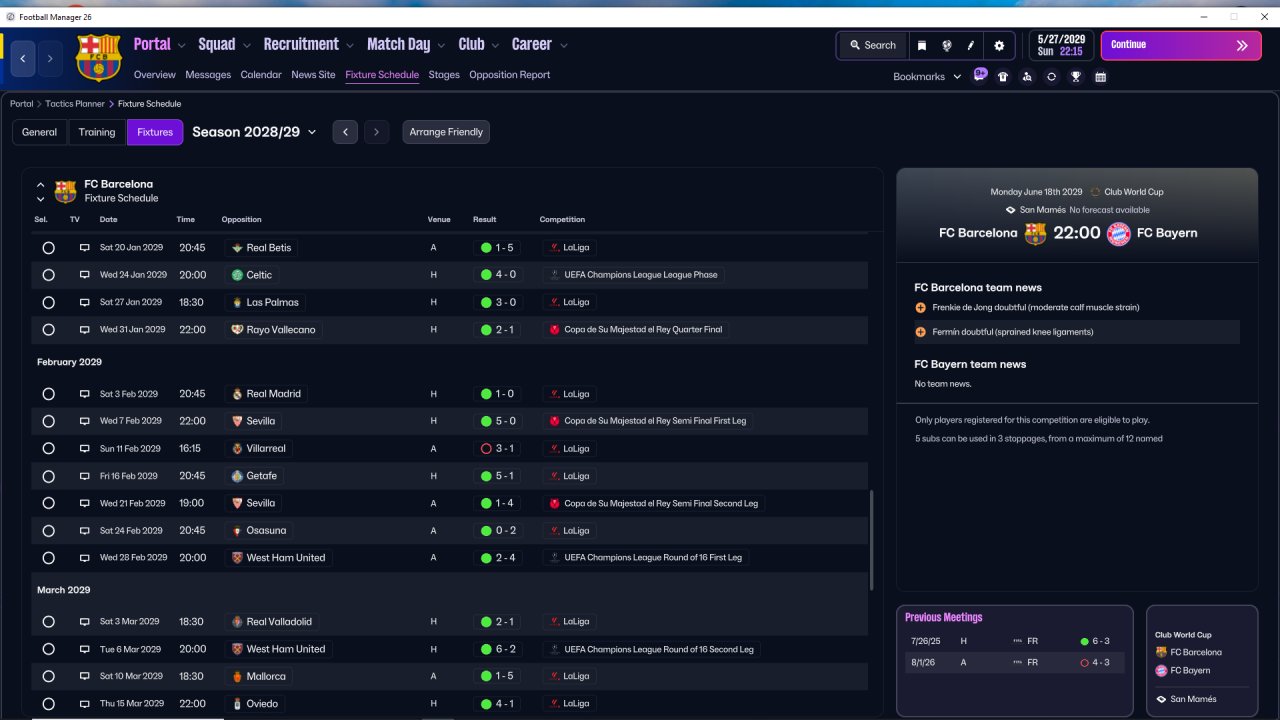Click the 6 - 2 West Ham result
The image size is (1280, 720).
[x=498, y=649]
